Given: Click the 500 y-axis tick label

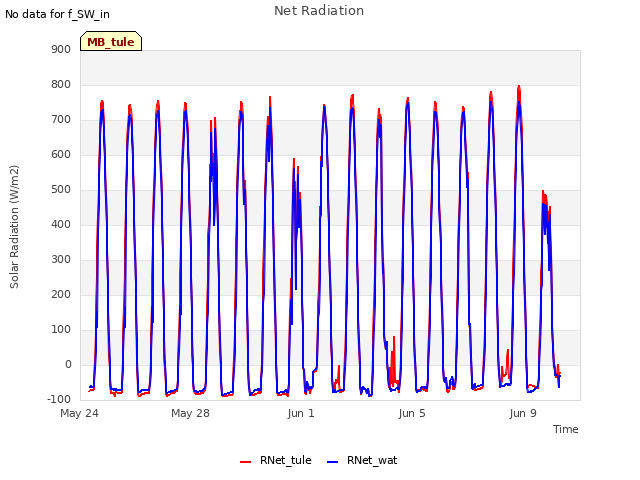Looking at the screenshot, I should [x=61, y=190].
